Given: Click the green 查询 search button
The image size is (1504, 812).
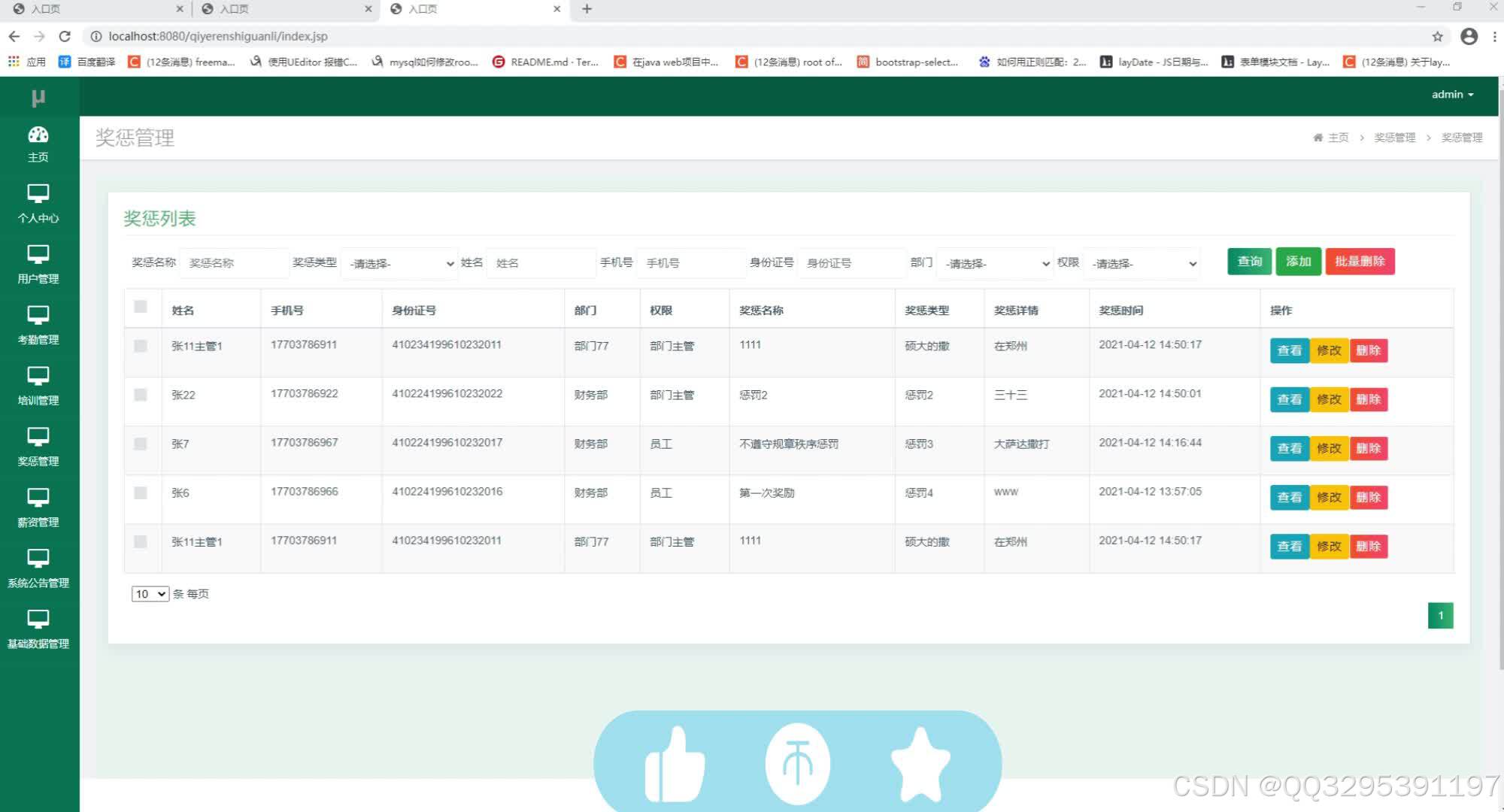Looking at the screenshot, I should tap(1250, 262).
